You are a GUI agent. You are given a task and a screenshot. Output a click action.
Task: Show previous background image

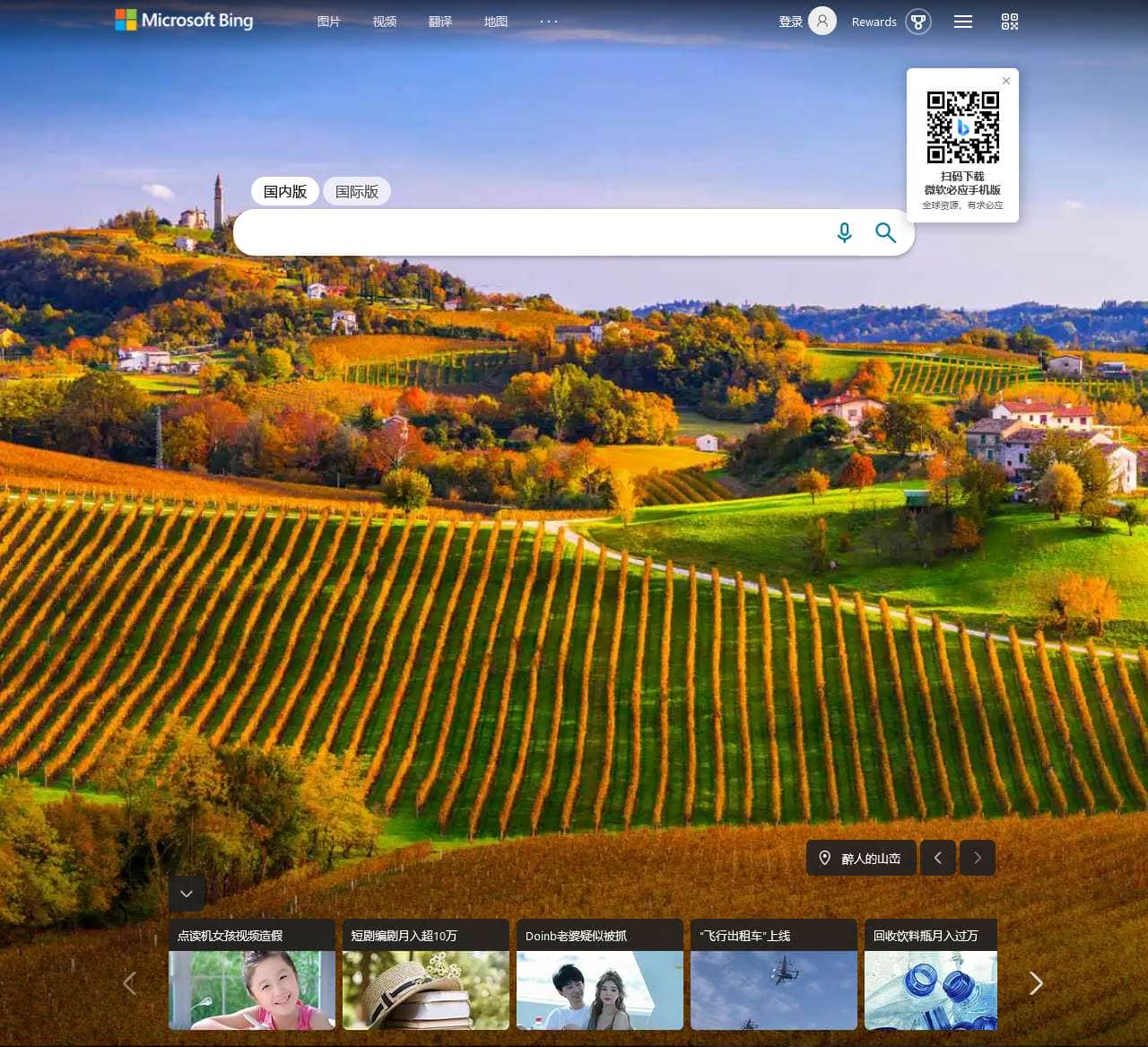click(938, 858)
